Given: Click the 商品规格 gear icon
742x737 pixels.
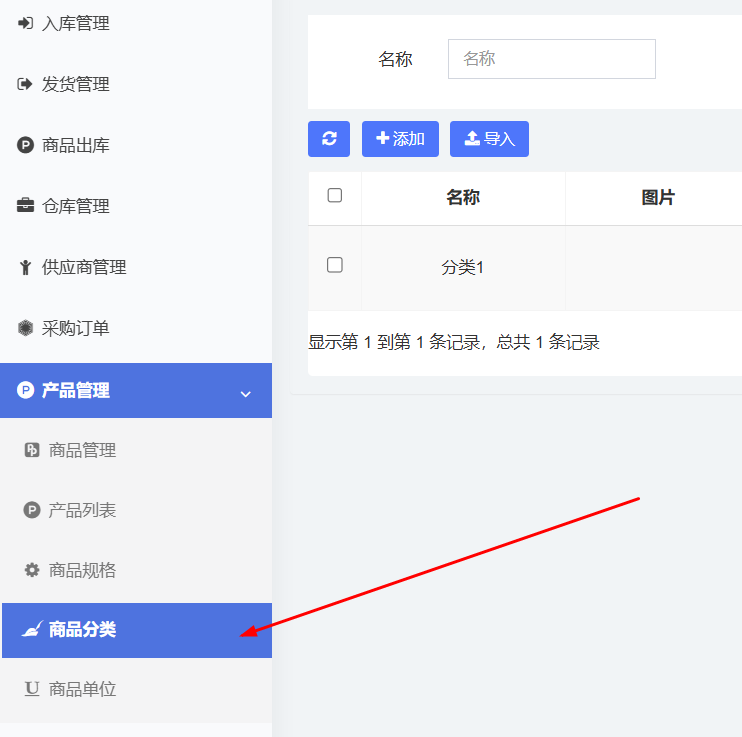Looking at the screenshot, I should tap(32, 570).
